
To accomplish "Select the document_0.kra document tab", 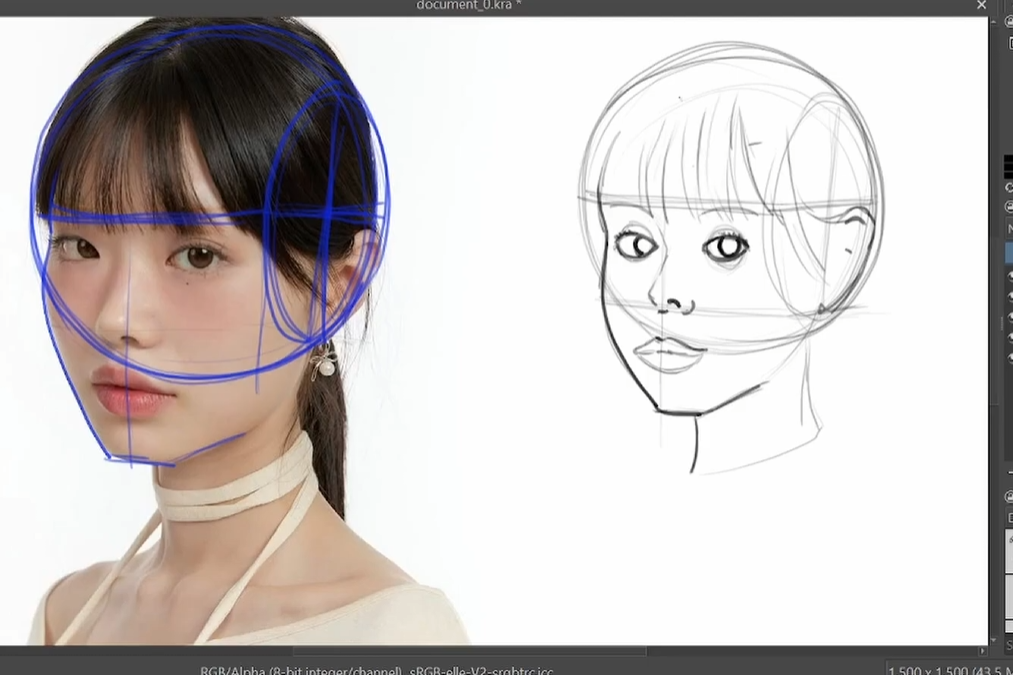I will click(x=468, y=5).
